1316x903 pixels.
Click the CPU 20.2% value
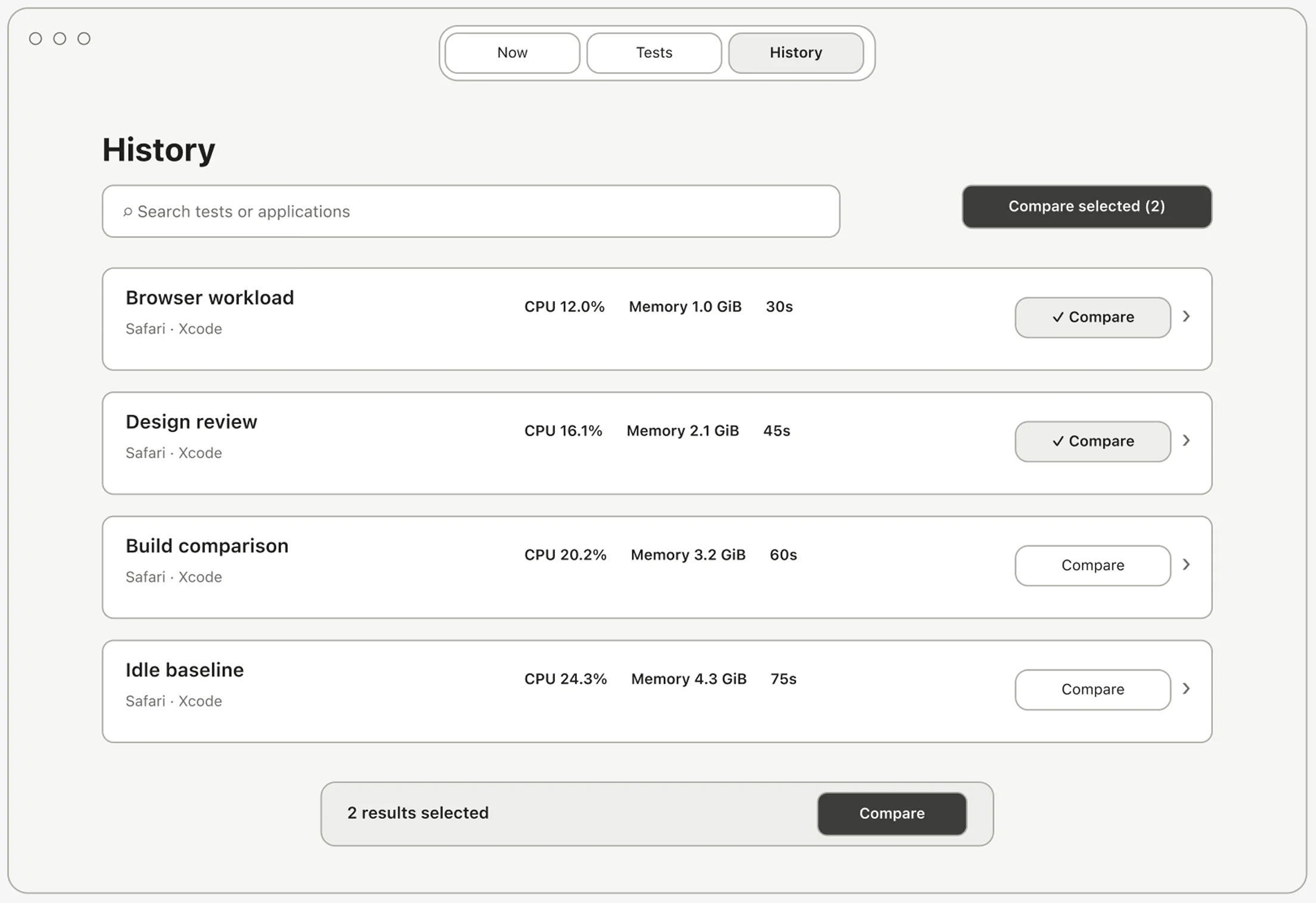tap(566, 554)
